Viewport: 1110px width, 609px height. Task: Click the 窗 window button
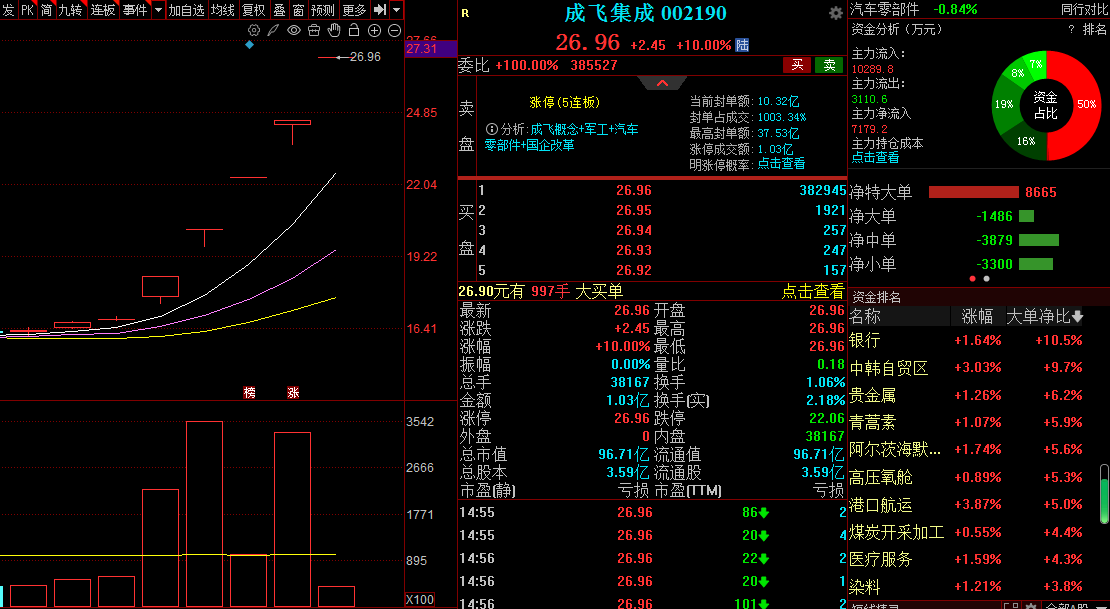click(x=298, y=10)
